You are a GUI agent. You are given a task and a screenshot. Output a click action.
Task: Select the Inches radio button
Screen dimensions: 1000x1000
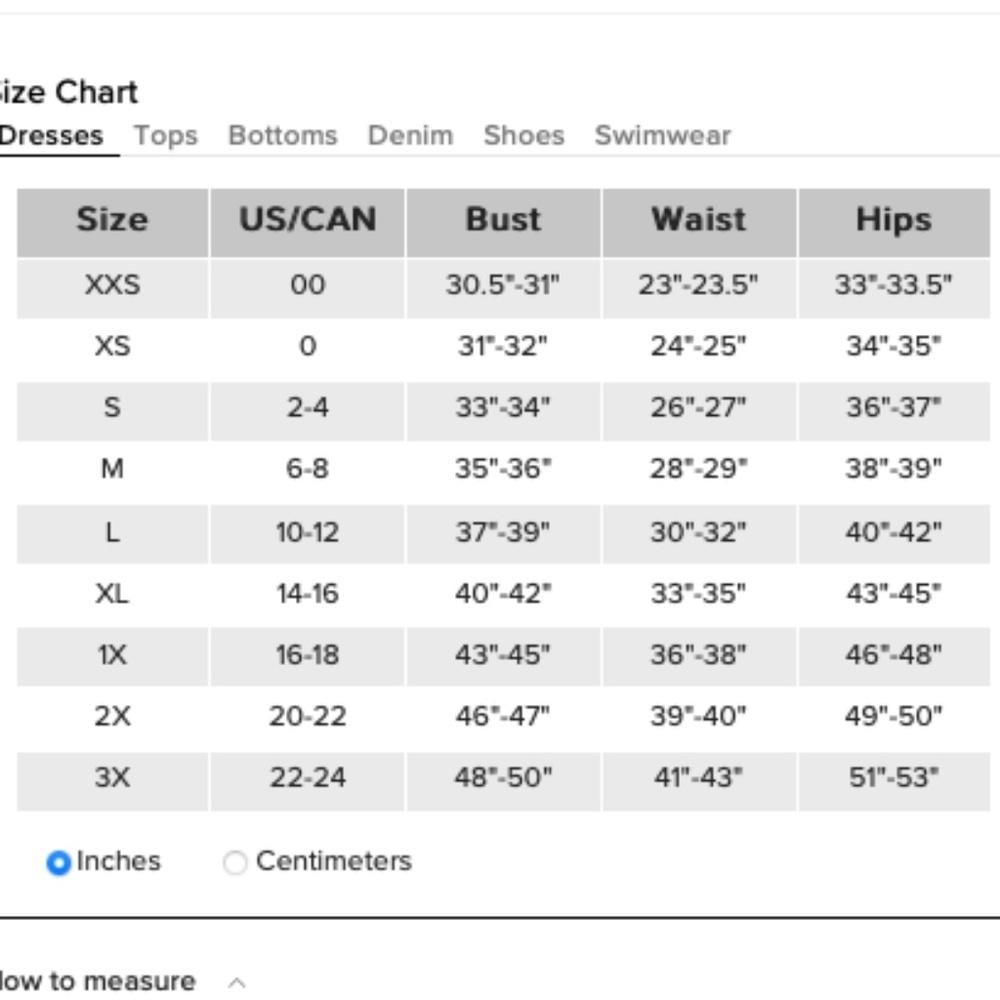click(59, 862)
